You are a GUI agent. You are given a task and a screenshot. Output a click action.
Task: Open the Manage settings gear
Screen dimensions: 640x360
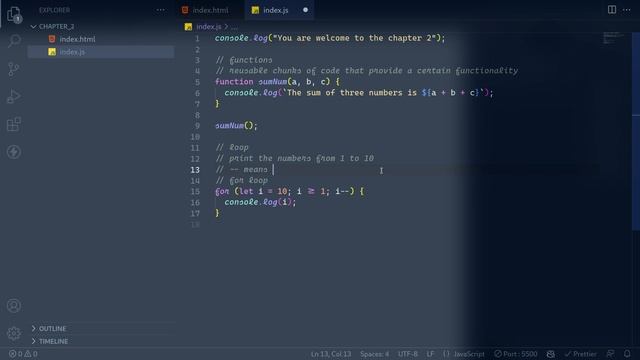tap(14, 333)
